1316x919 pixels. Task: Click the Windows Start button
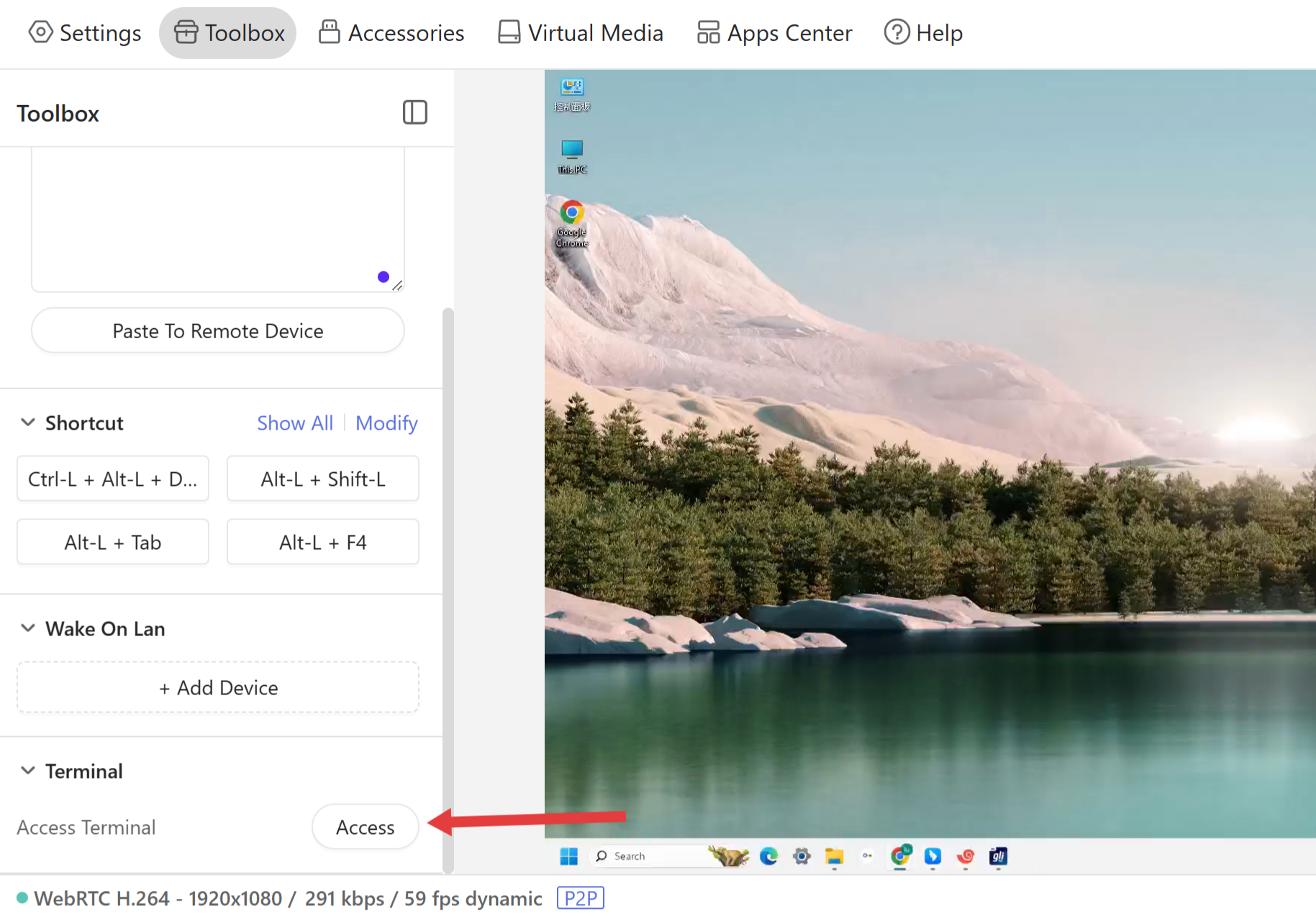coord(568,856)
